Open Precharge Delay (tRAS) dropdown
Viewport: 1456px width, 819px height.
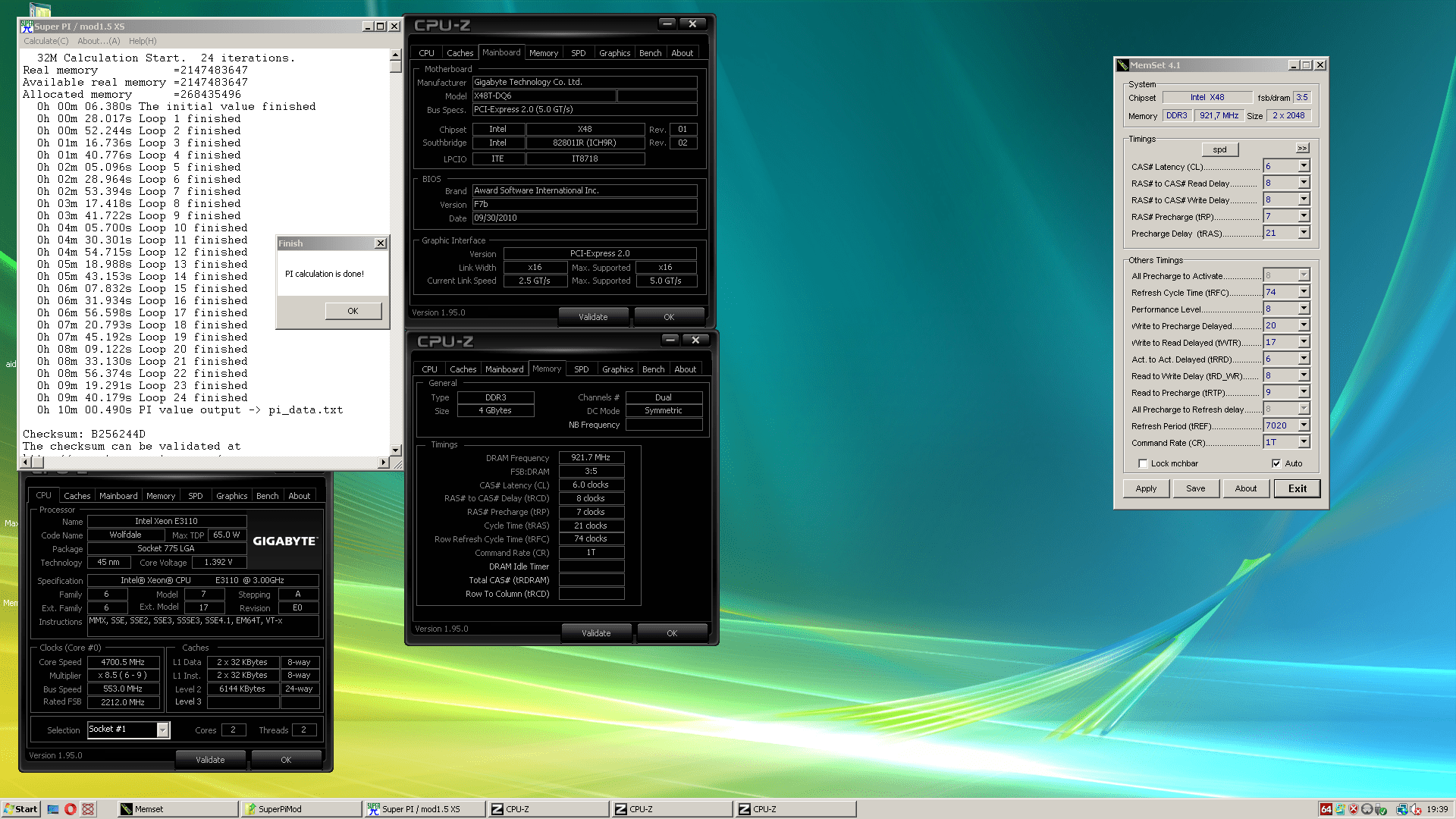(x=1304, y=233)
